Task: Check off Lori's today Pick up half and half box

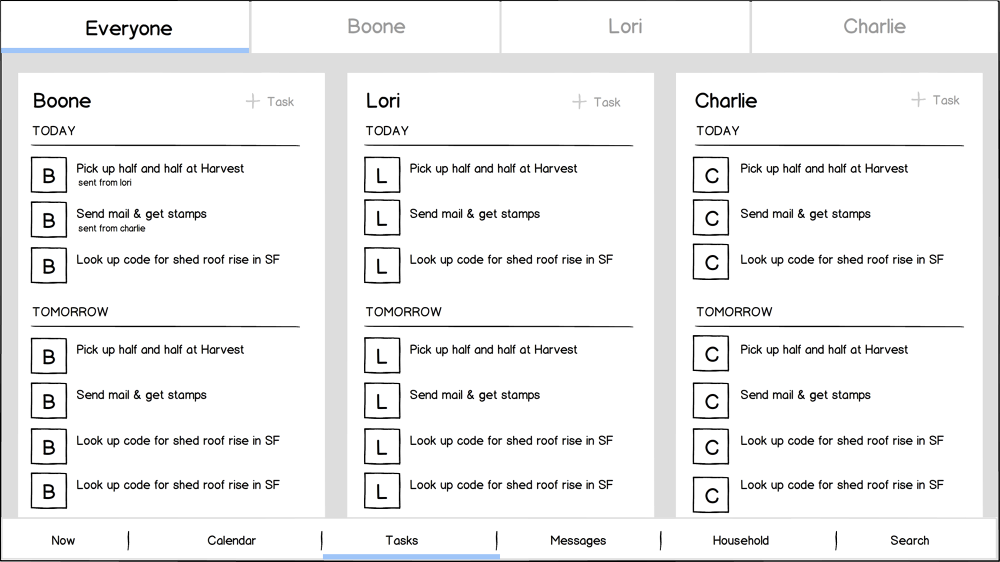Action: (381, 176)
